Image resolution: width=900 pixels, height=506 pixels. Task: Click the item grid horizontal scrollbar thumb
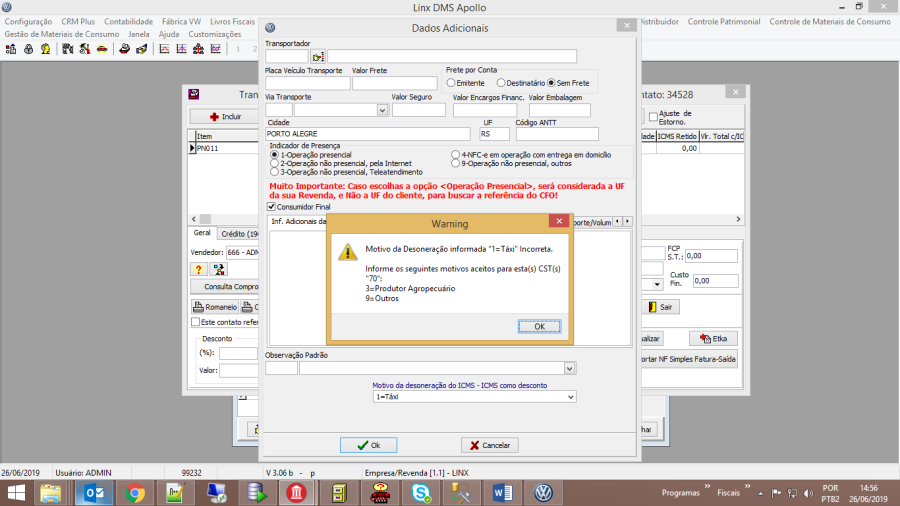[x=205, y=219]
